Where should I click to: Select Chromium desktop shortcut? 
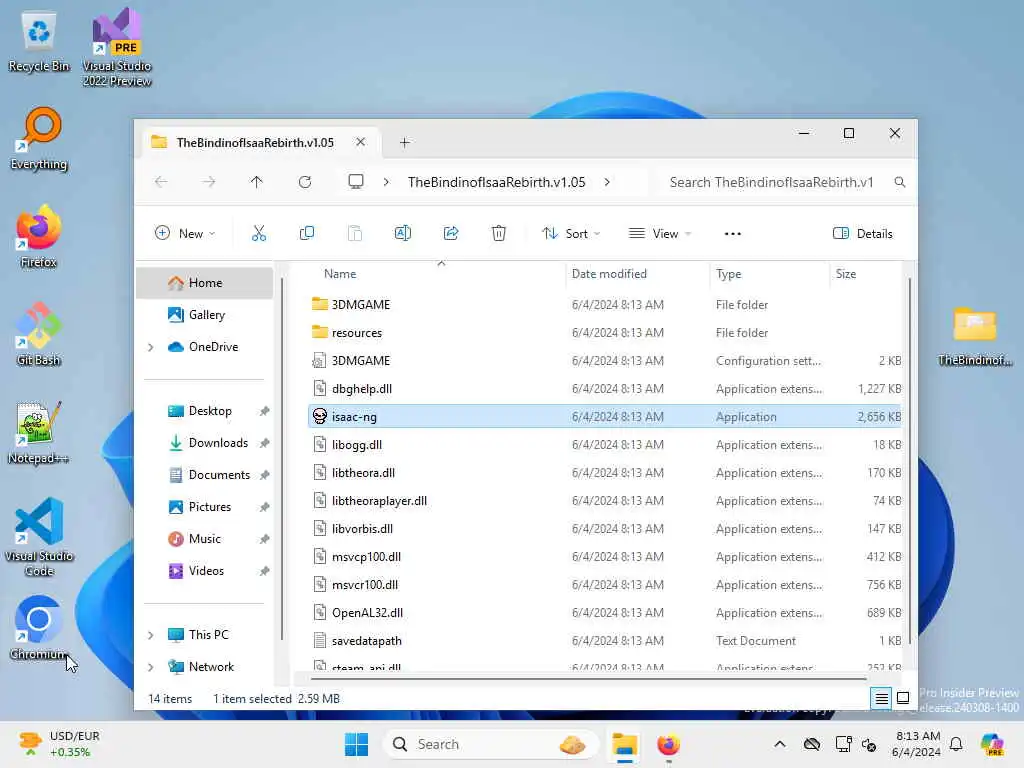tap(39, 628)
